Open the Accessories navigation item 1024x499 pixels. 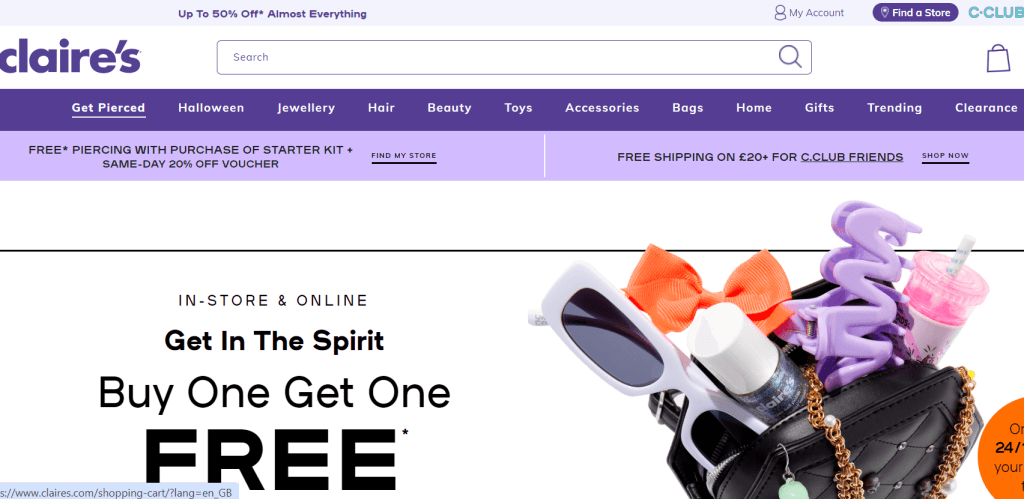point(602,108)
